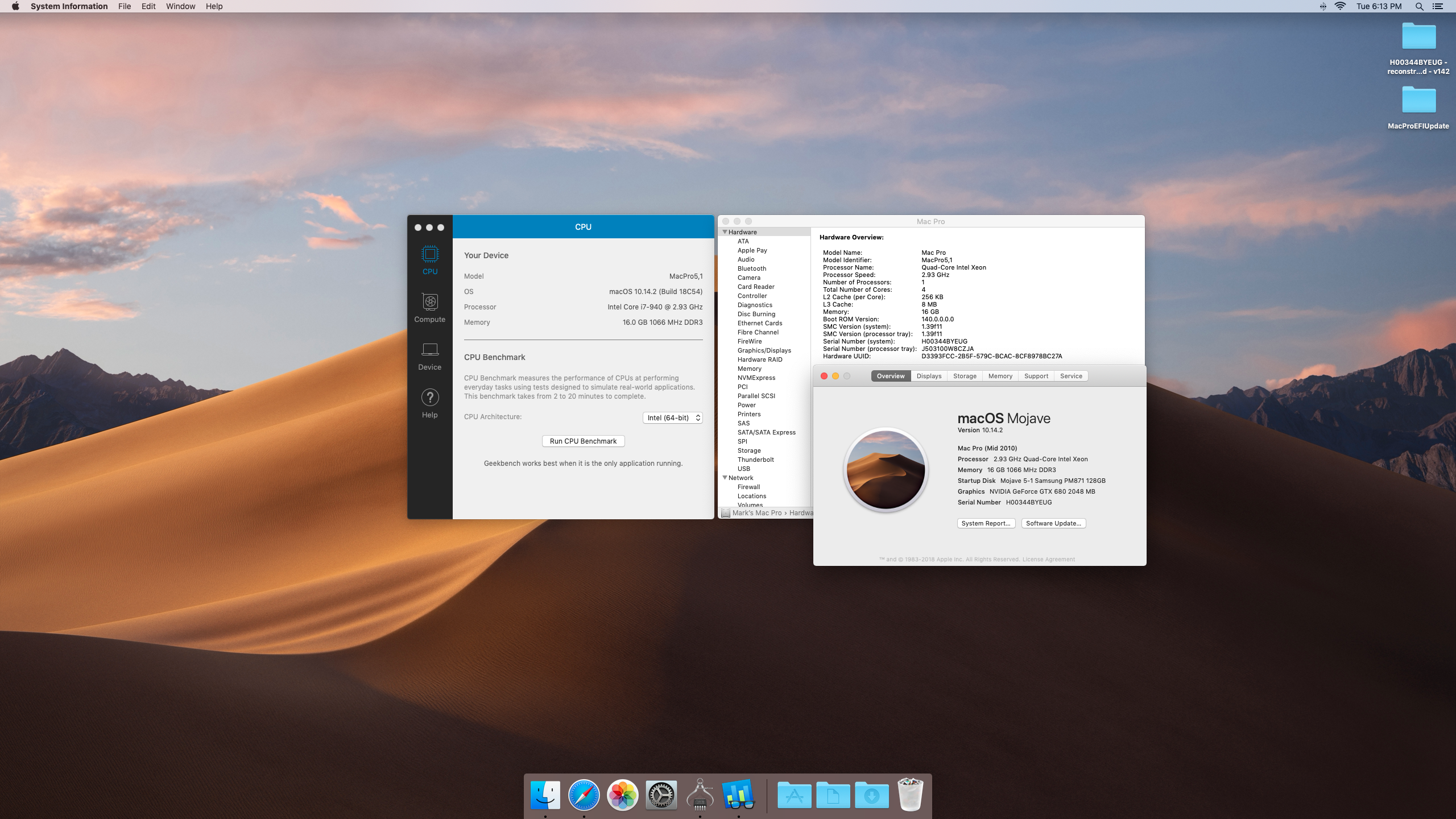Switch to the Storage tab

pyautogui.click(x=965, y=376)
